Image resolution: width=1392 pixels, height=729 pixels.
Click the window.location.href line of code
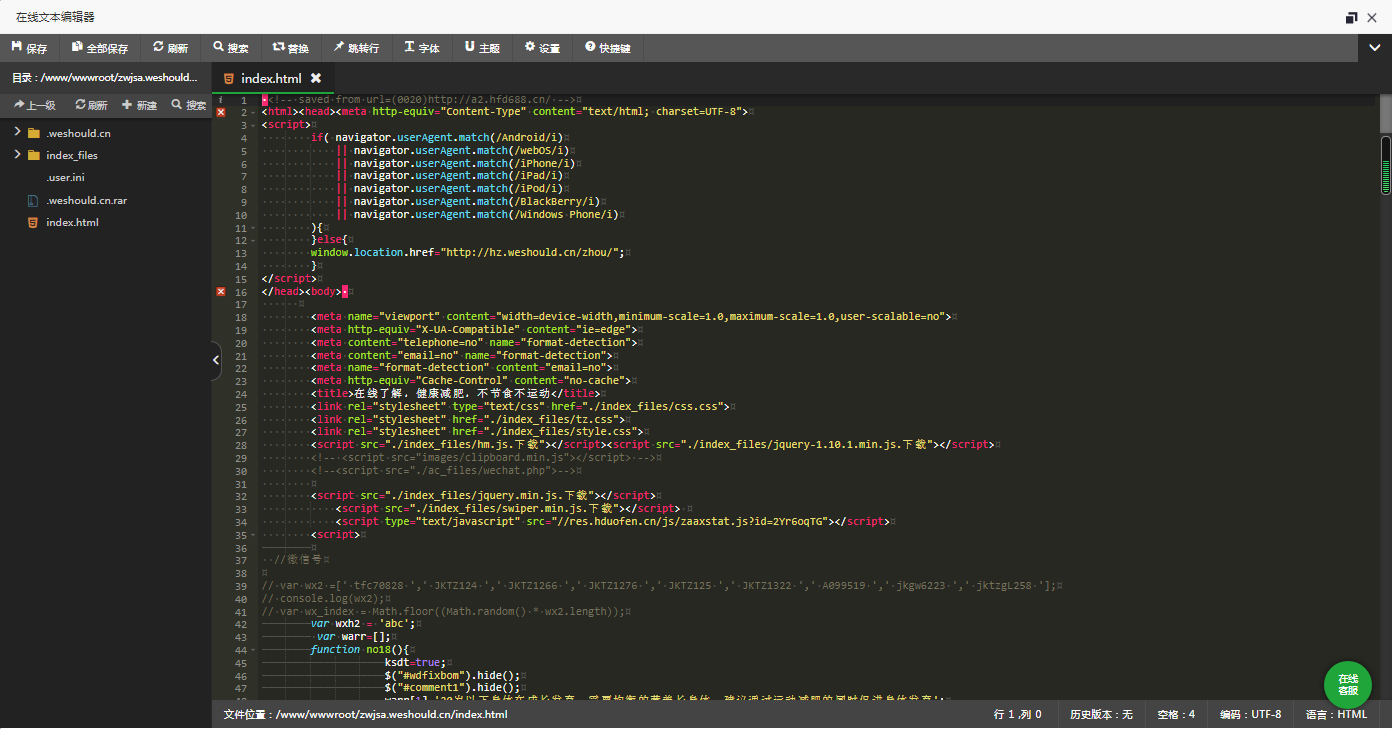[x=467, y=253]
